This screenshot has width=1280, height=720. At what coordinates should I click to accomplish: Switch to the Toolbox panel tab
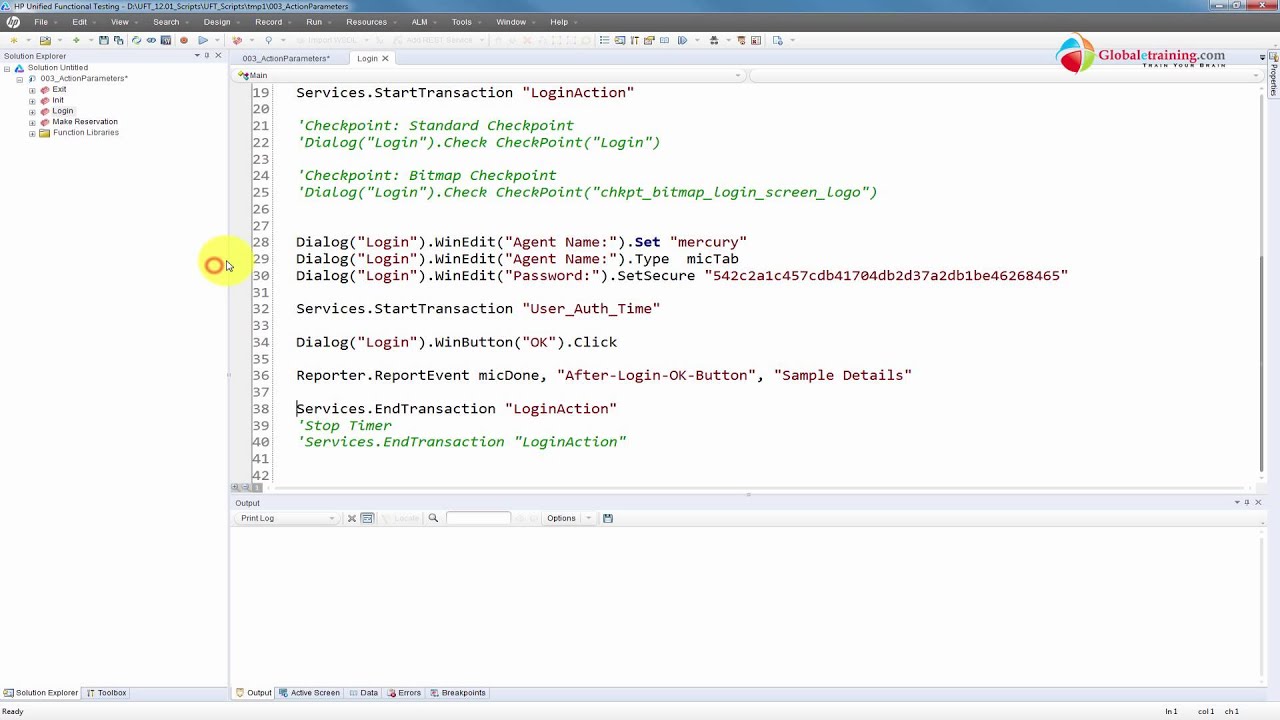106,693
